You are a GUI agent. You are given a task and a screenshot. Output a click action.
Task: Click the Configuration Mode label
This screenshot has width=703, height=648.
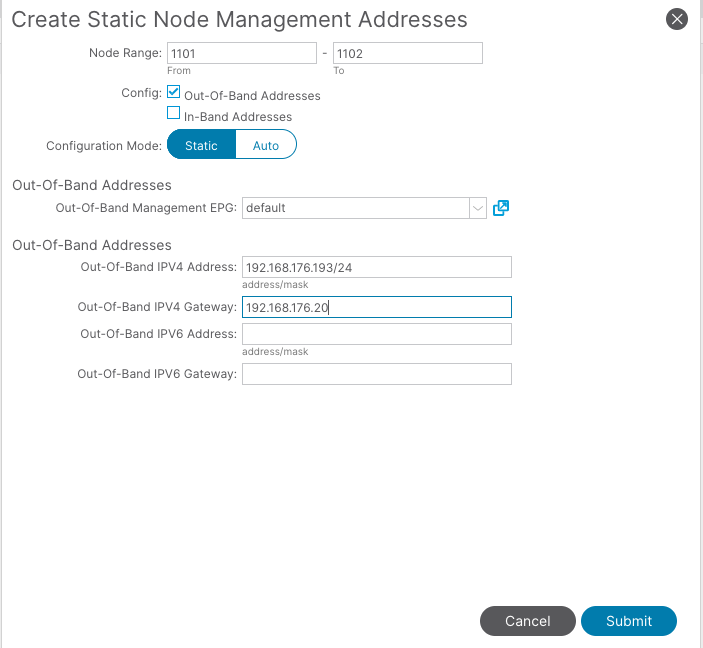pos(104,146)
